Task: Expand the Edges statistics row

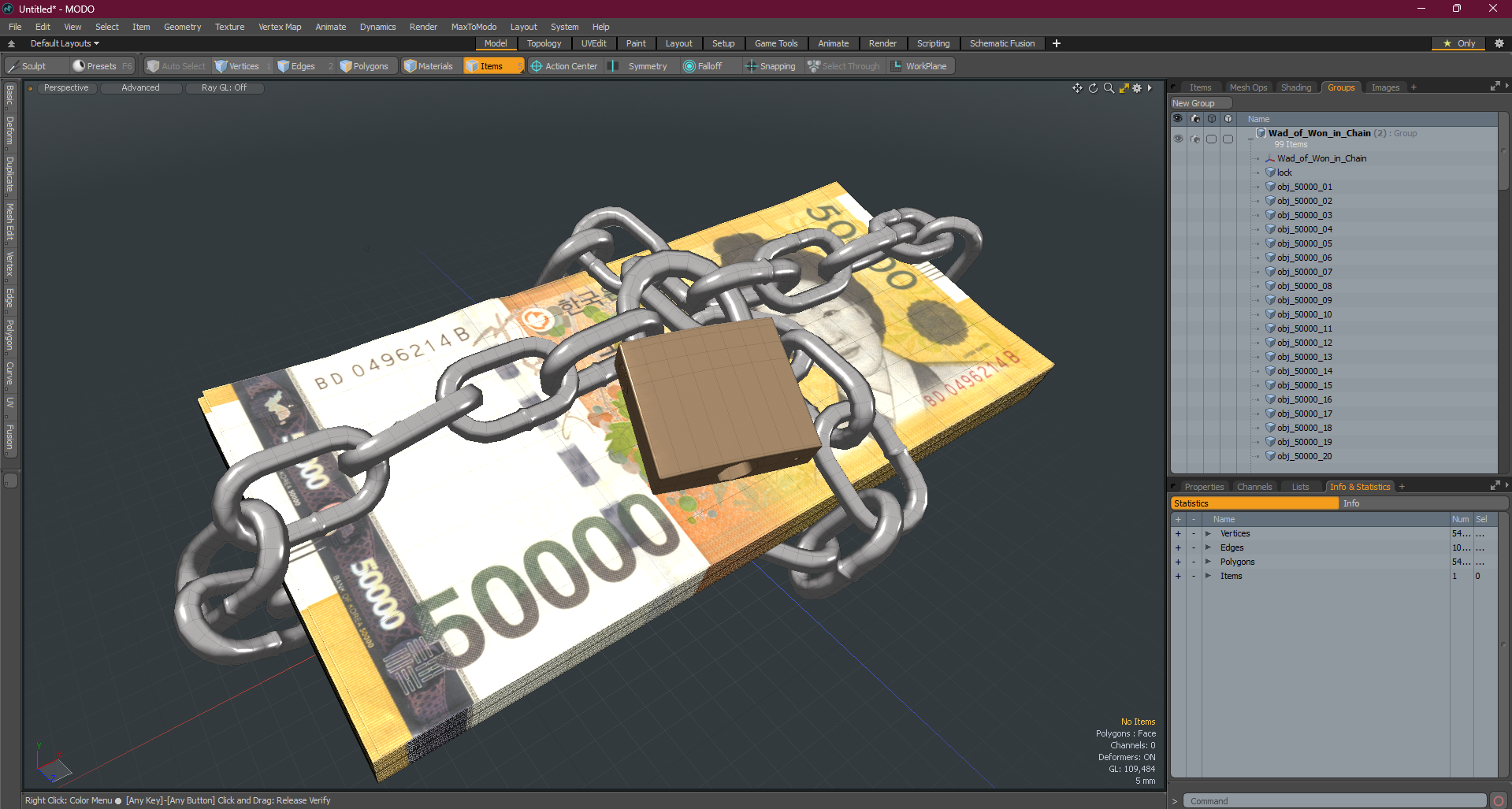Action: [1208, 547]
